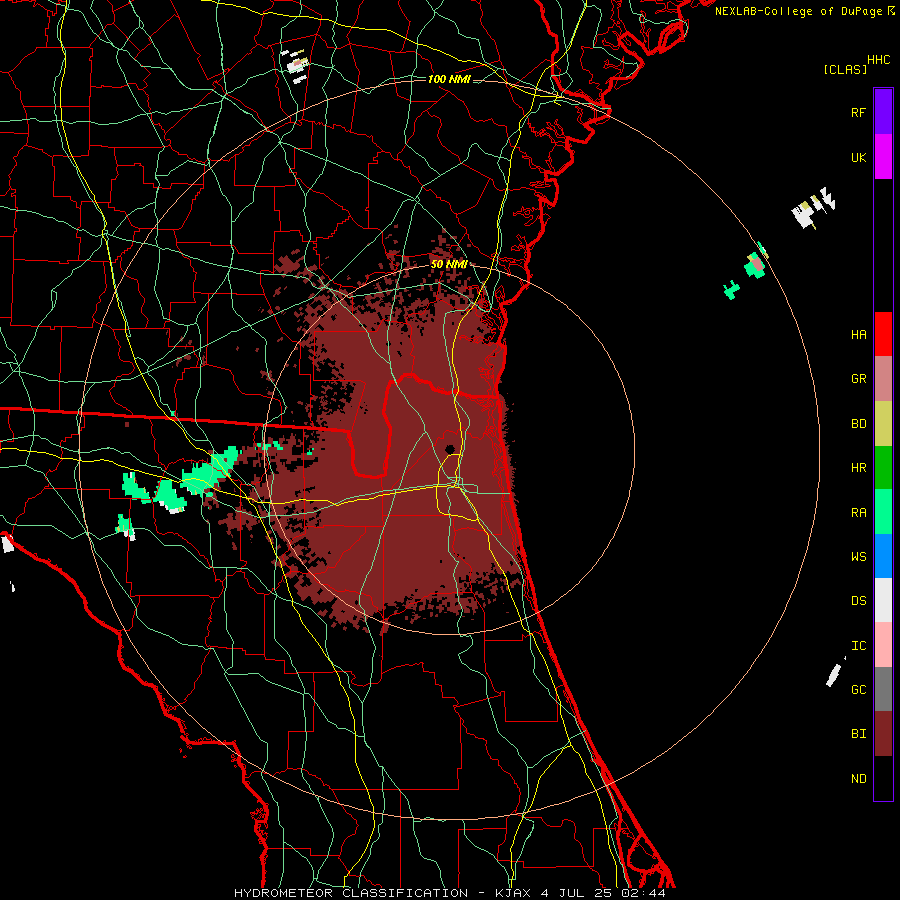Click the RF legend label
The height and width of the screenshot is (900, 900).
[858, 112]
